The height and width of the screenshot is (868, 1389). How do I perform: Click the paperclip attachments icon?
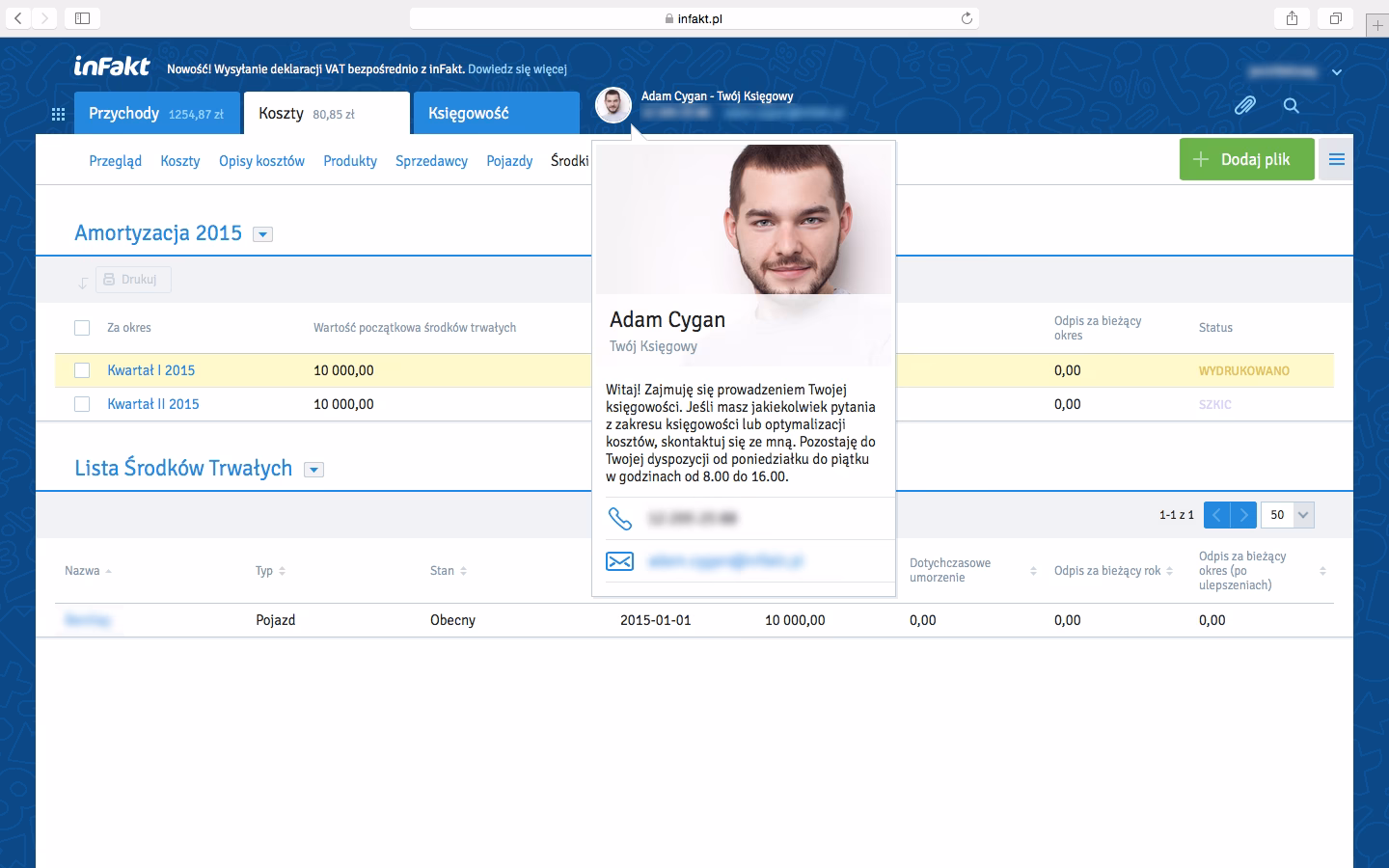coord(1244,106)
